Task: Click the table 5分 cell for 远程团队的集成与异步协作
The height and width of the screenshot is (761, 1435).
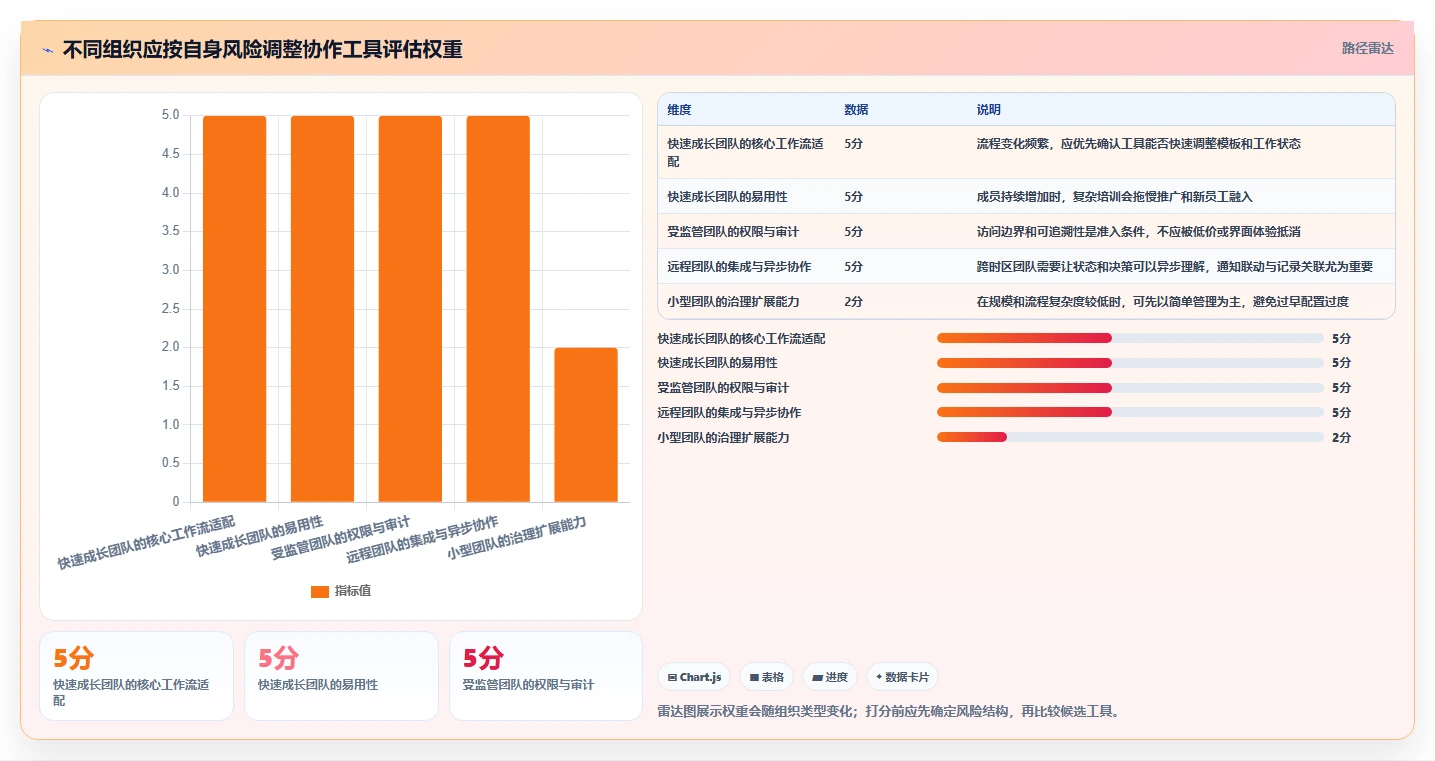Action: point(853,266)
